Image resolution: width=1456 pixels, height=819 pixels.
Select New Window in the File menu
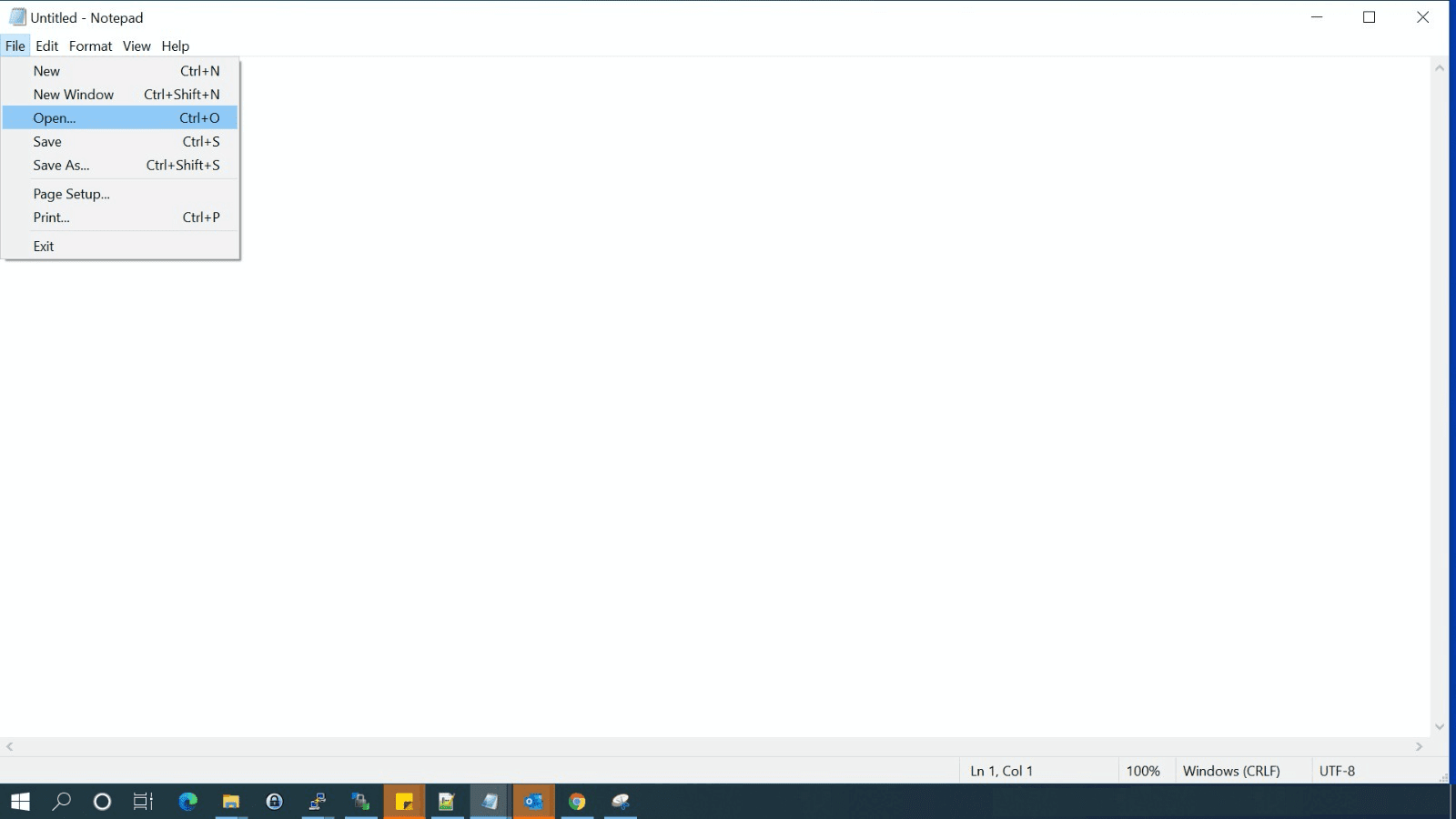click(74, 94)
